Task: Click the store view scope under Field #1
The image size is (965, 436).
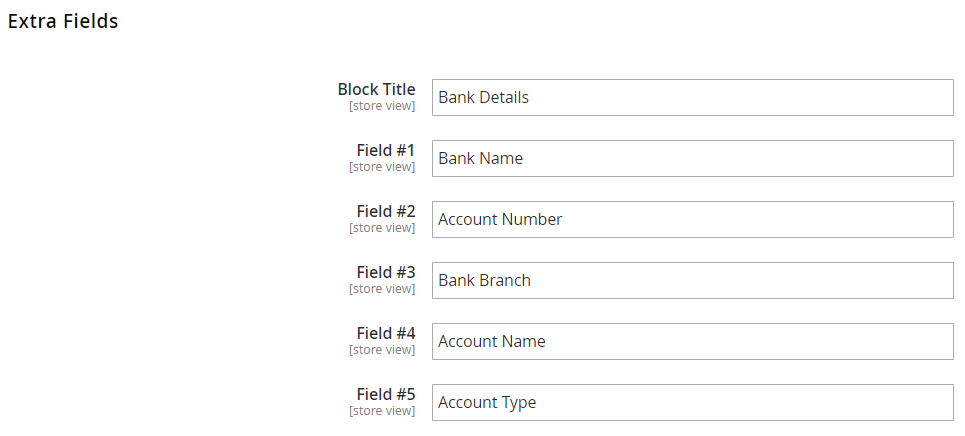Action: tap(382, 167)
